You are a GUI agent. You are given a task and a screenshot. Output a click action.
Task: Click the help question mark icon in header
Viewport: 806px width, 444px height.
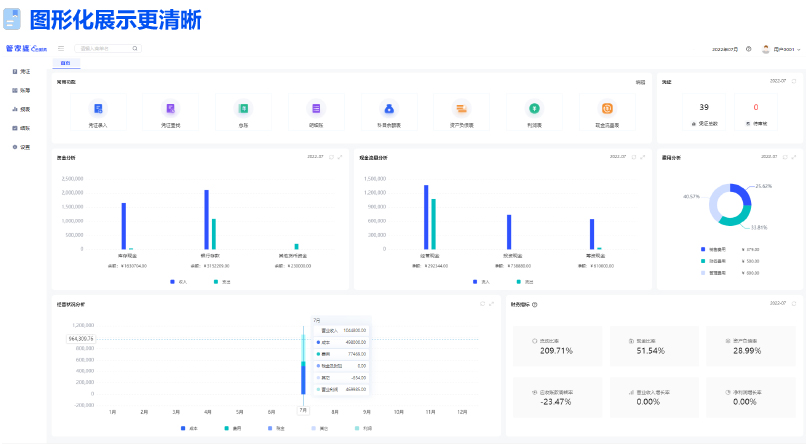pos(749,48)
